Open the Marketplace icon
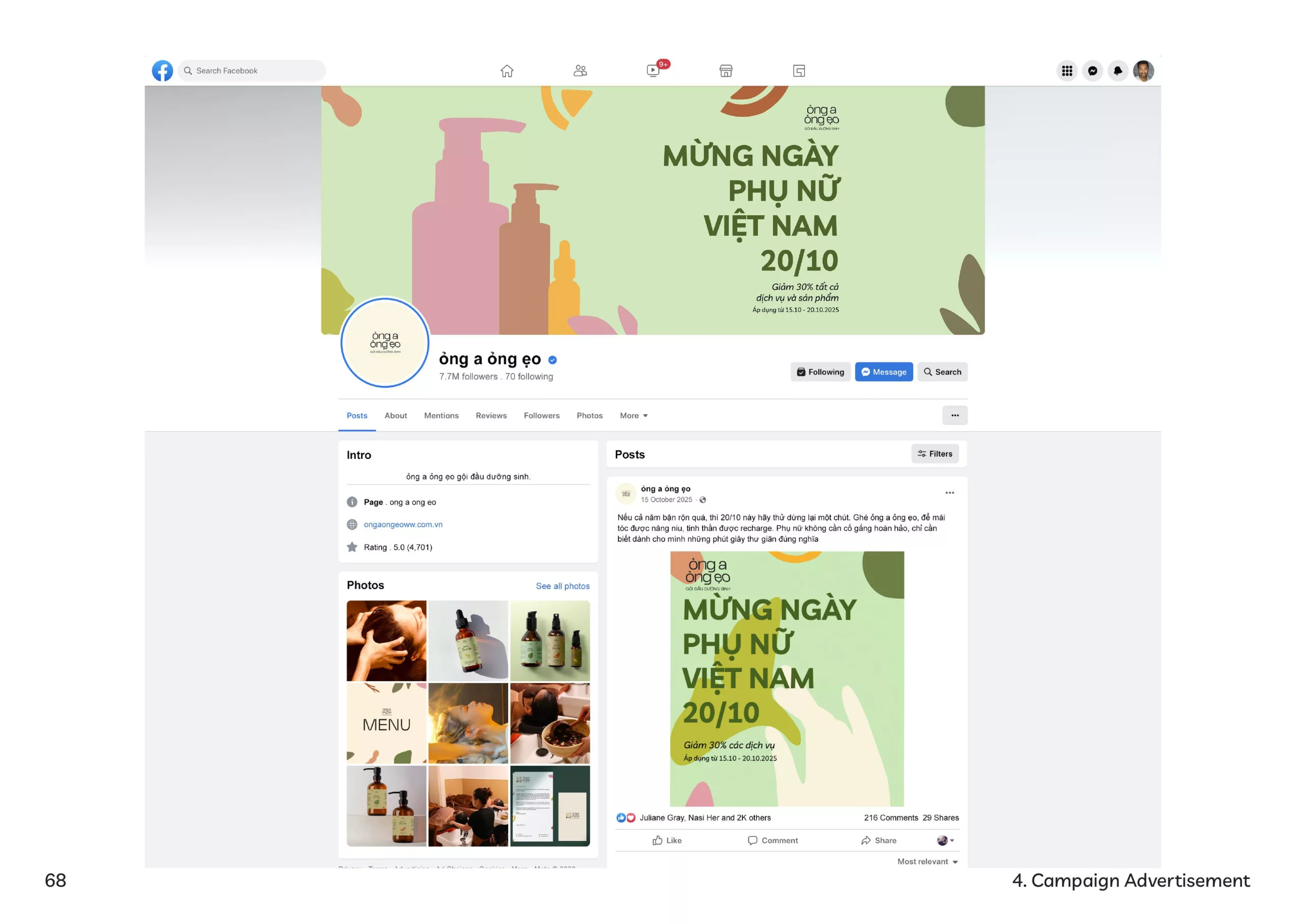This screenshot has height=924, width=1306. (x=726, y=70)
